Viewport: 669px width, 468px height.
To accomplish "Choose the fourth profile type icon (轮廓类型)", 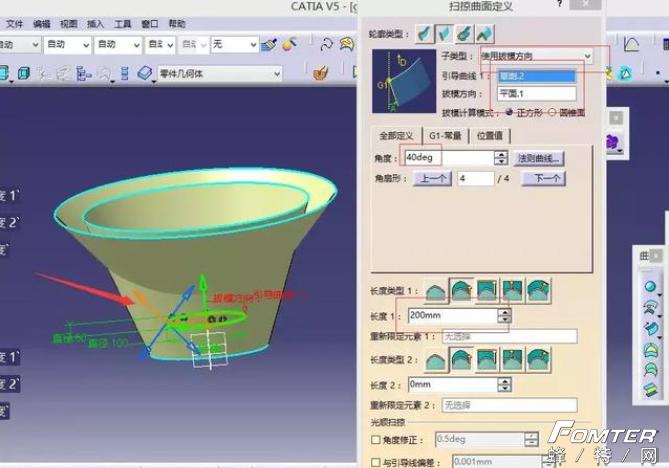I will (x=485, y=33).
